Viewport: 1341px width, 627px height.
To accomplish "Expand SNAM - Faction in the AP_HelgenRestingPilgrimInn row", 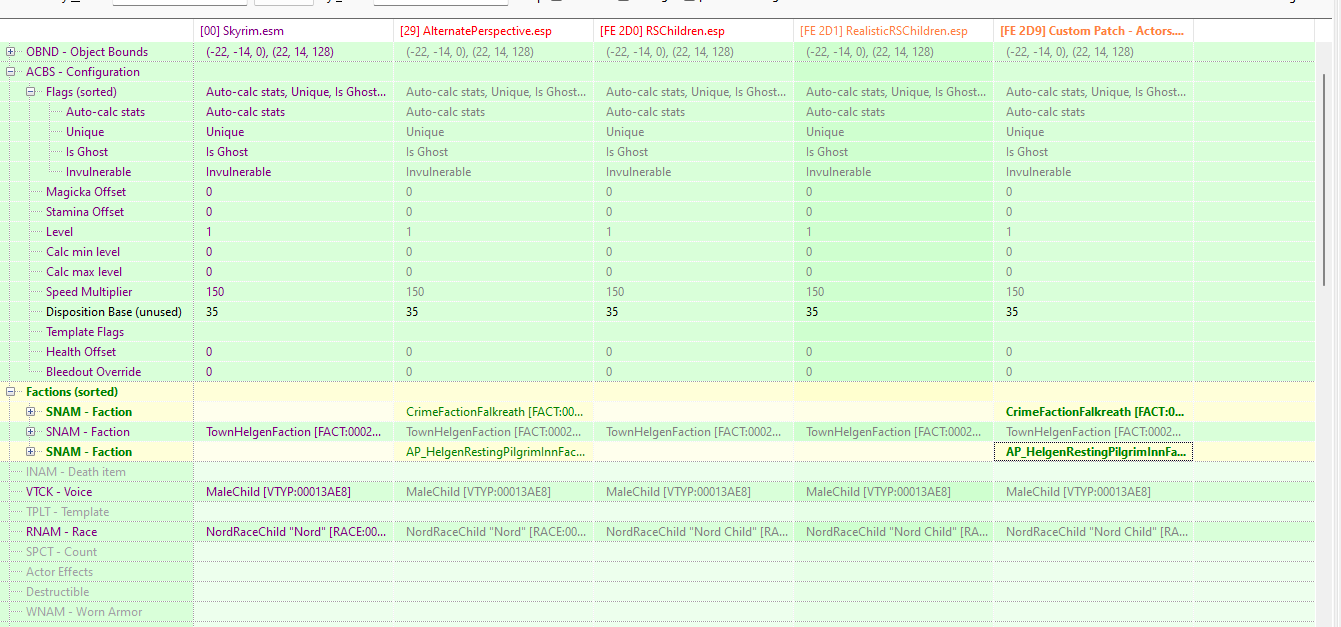I will pos(31,452).
